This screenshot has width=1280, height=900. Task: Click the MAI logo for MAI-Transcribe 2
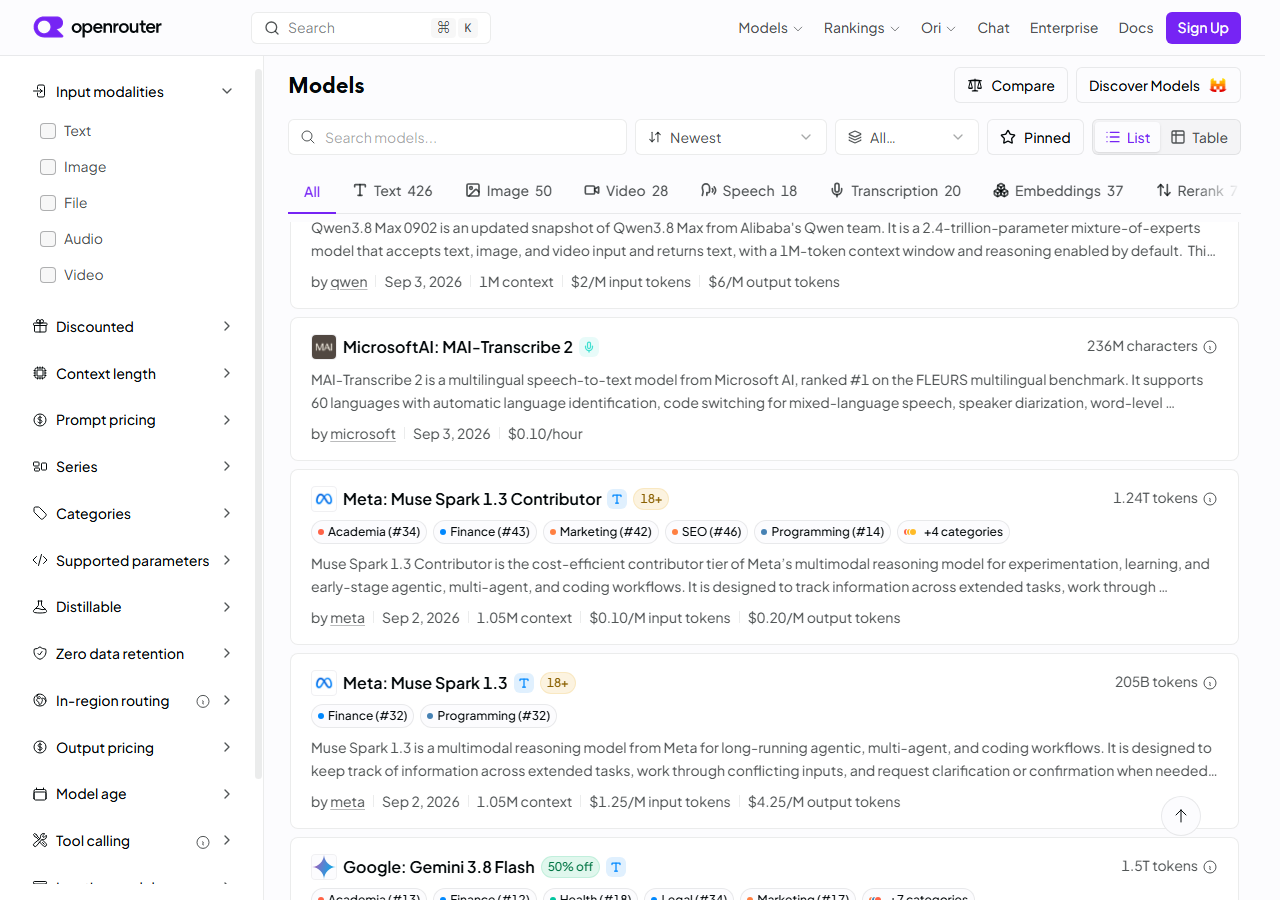click(324, 347)
